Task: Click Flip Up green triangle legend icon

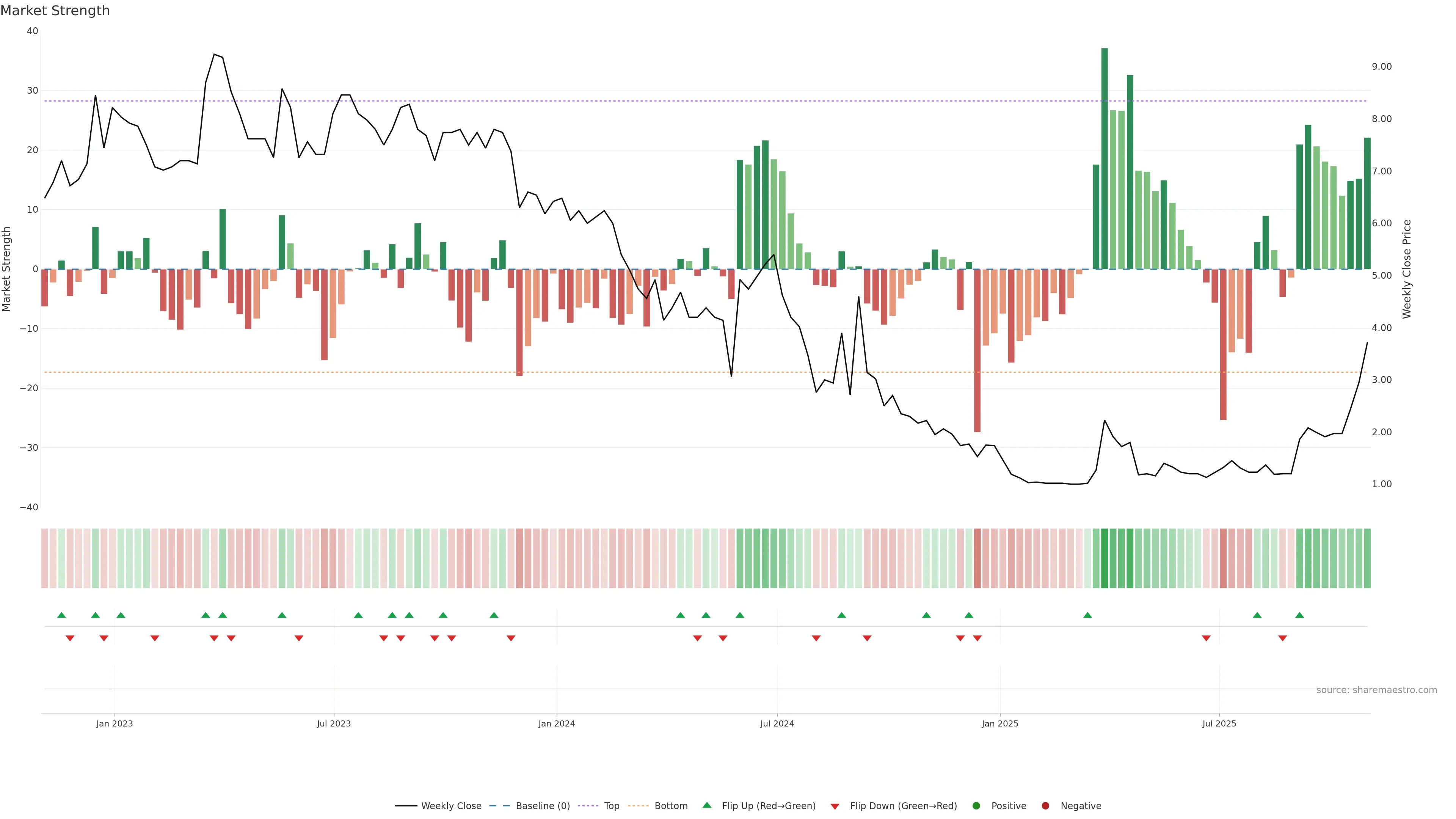Action: click(706, 805)
